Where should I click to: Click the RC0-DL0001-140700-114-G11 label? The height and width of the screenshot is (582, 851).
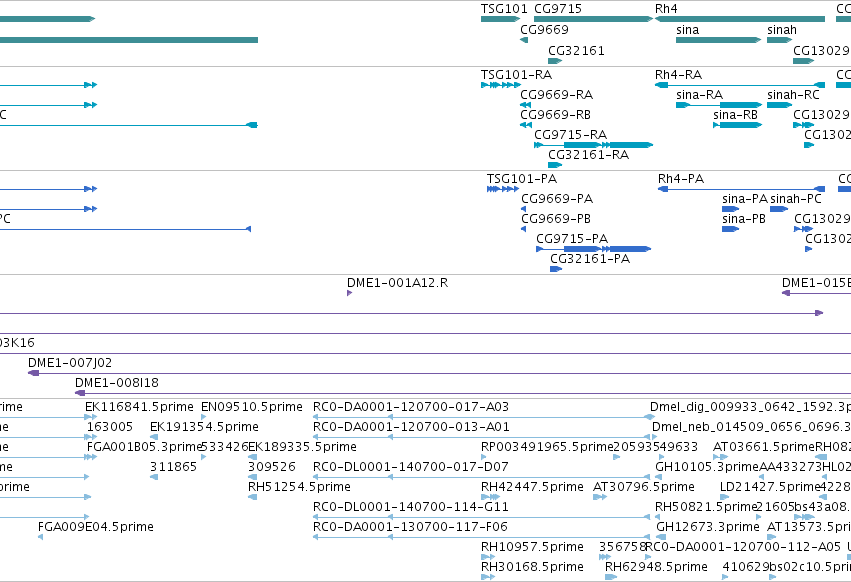[x=411, y=507]
